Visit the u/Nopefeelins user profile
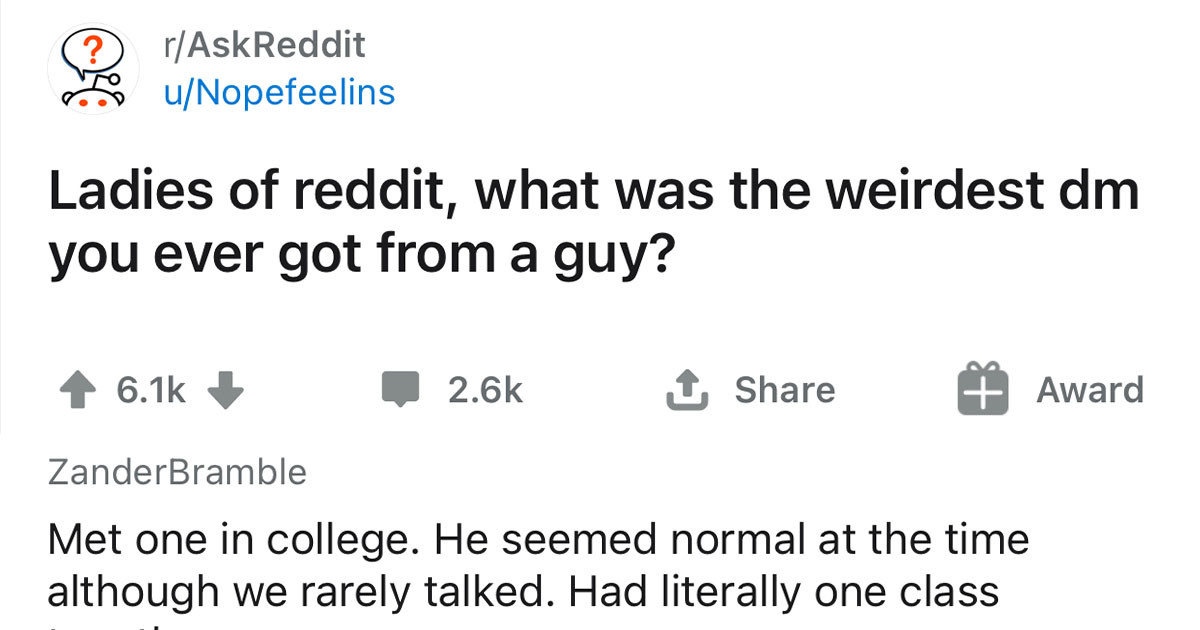The width and height of the screenshot is (1200, 630). [x=277, y=92]
